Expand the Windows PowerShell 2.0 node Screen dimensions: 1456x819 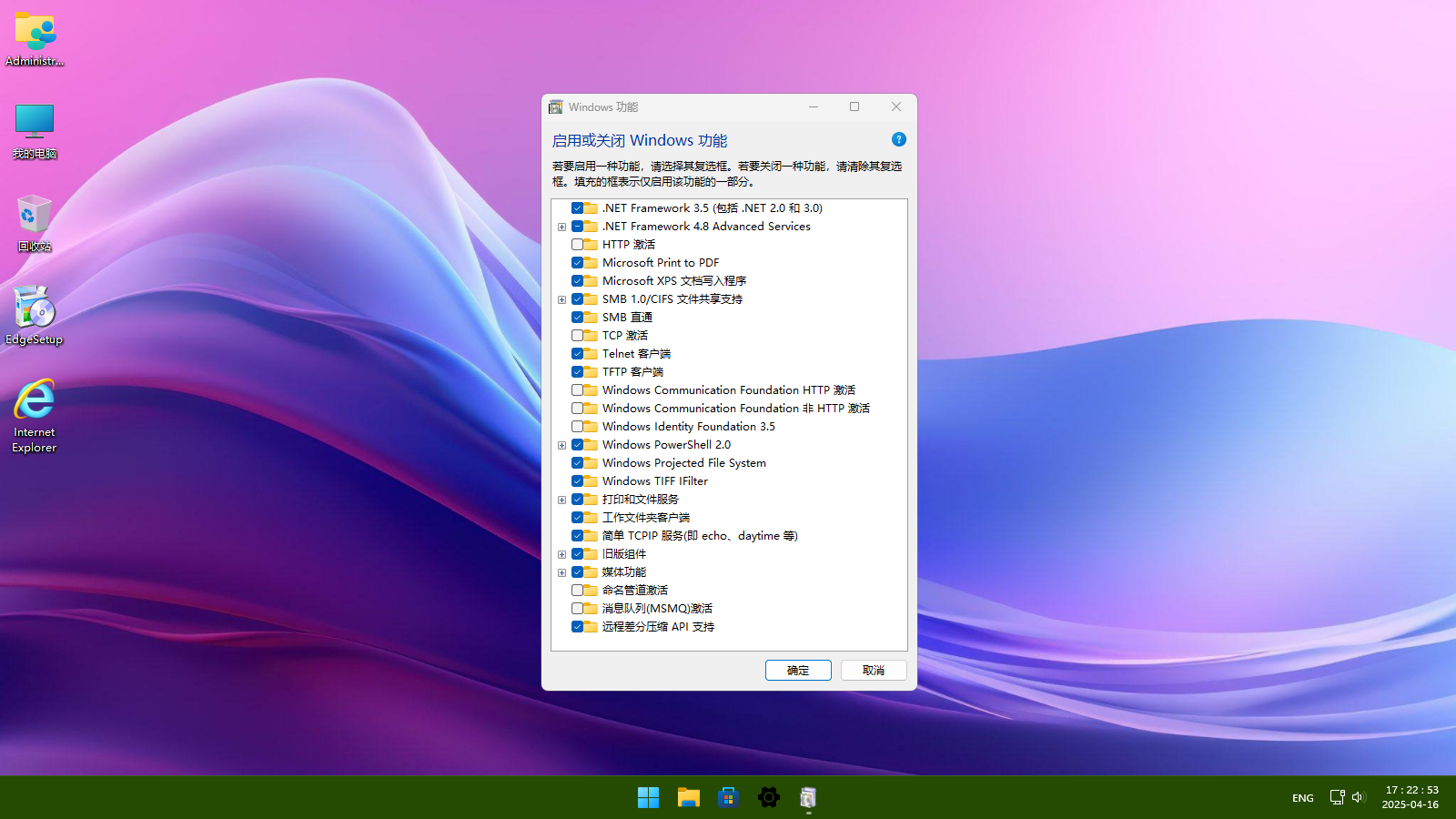(562, 445)
